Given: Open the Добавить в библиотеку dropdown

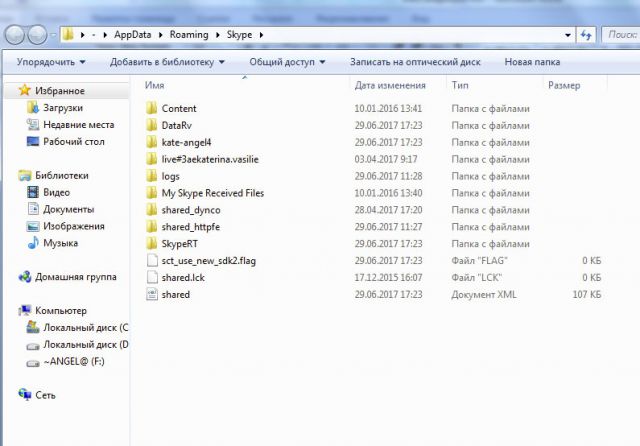Looking at the screenshot, I should (167, 62).
